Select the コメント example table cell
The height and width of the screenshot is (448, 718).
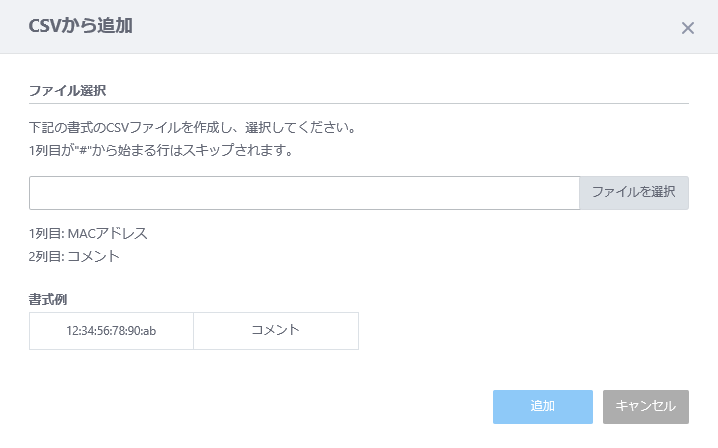tap(275, 331)
